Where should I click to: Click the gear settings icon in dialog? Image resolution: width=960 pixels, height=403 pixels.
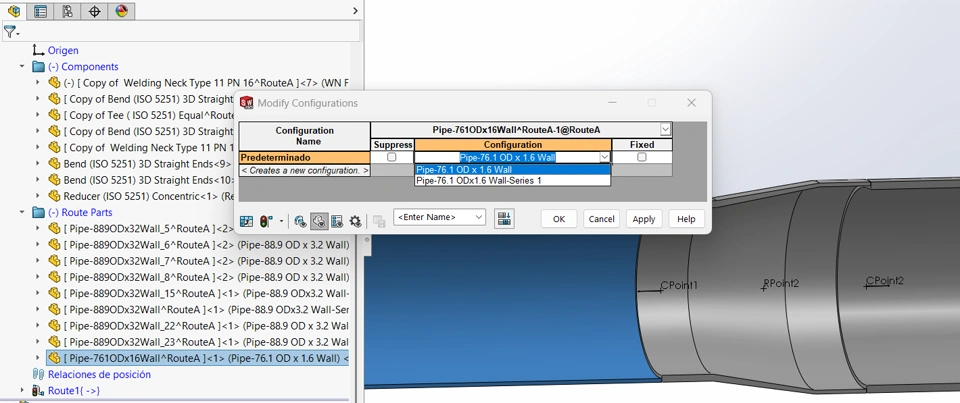355,221
